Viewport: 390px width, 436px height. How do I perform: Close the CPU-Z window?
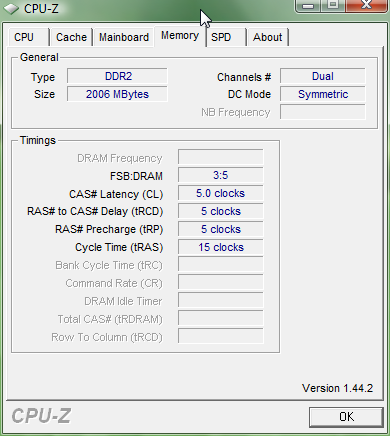[x=367, y=6]
